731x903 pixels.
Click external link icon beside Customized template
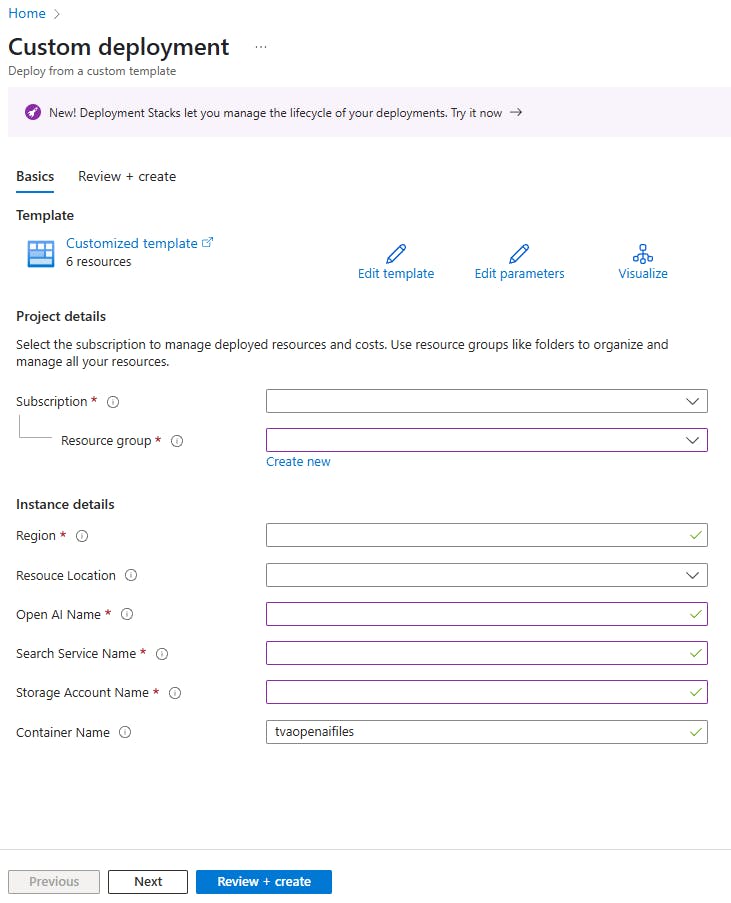coord(207,242)
